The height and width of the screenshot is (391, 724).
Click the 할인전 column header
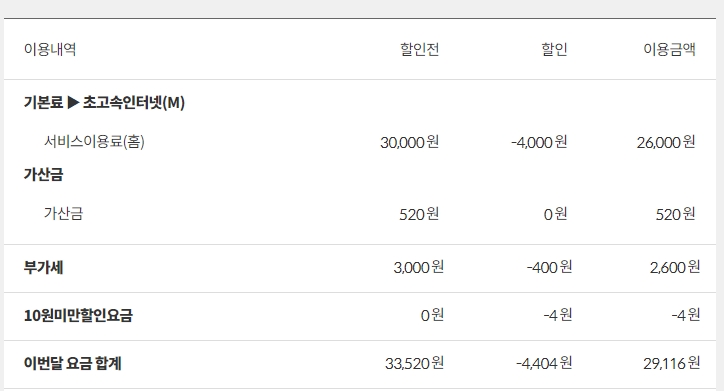pyautogui.click(x=419, y=49)
